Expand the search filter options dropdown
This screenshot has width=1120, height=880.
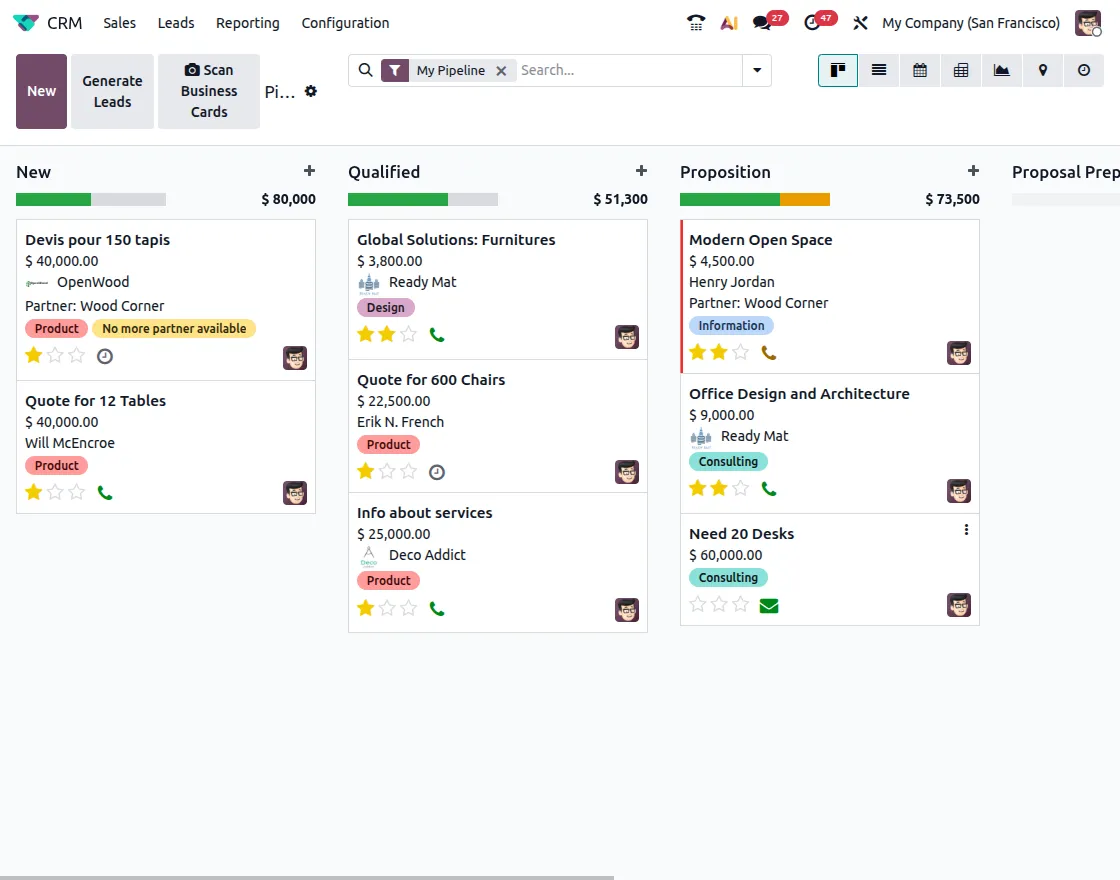click(x=757, y=70)
